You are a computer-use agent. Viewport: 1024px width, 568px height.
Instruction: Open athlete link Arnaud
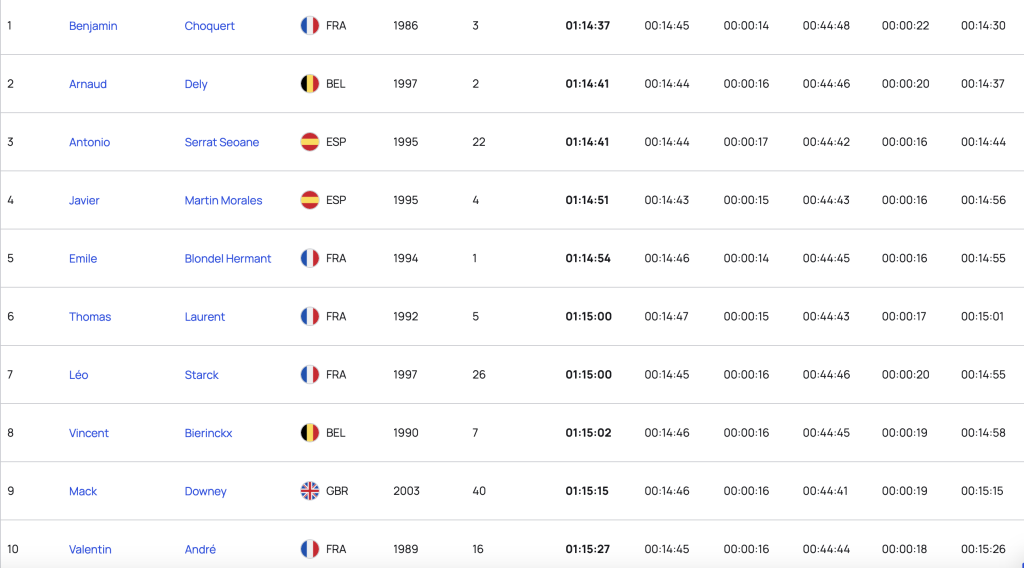[88, 84]
